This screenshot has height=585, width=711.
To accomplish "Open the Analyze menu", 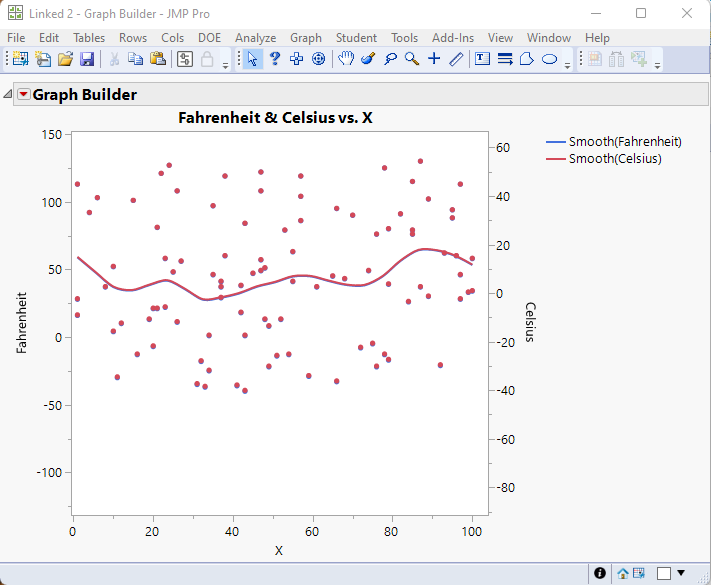I will (x=256, y=38).
